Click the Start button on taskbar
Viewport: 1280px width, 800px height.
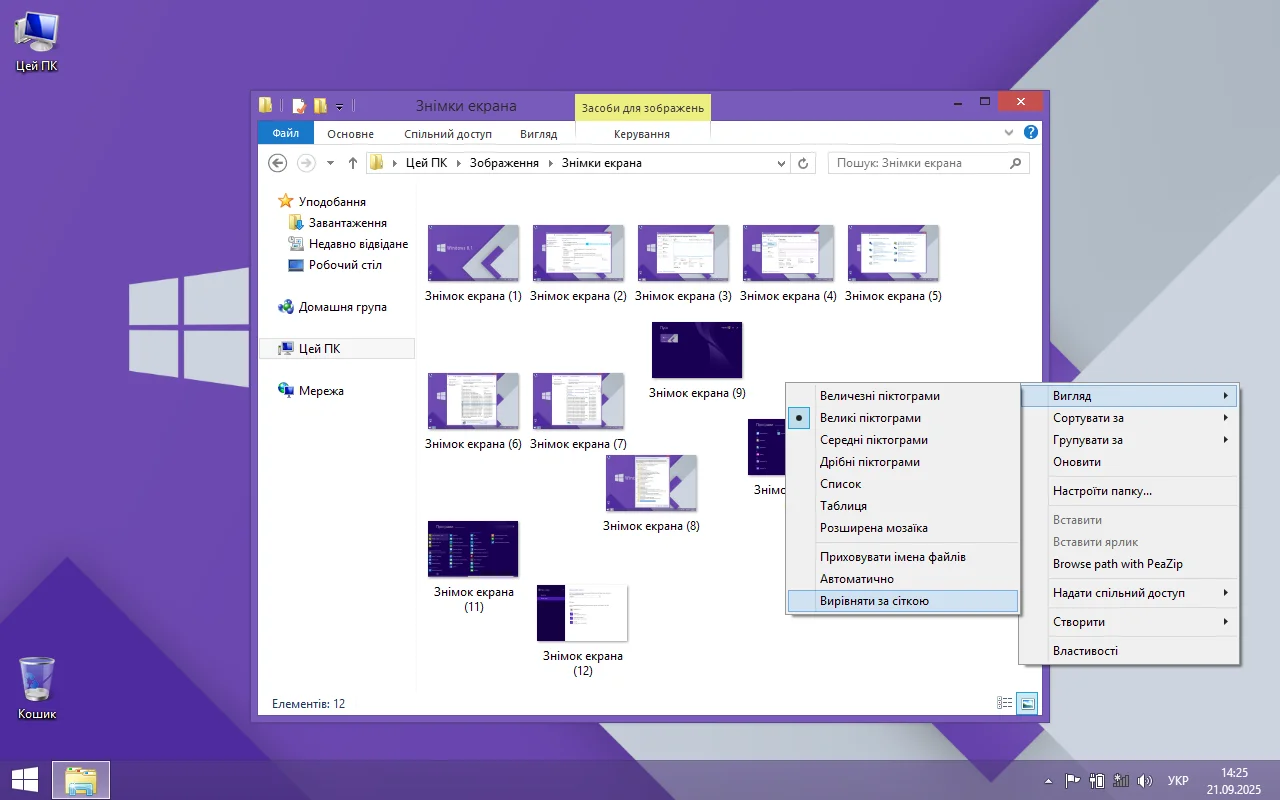[25, 779]
